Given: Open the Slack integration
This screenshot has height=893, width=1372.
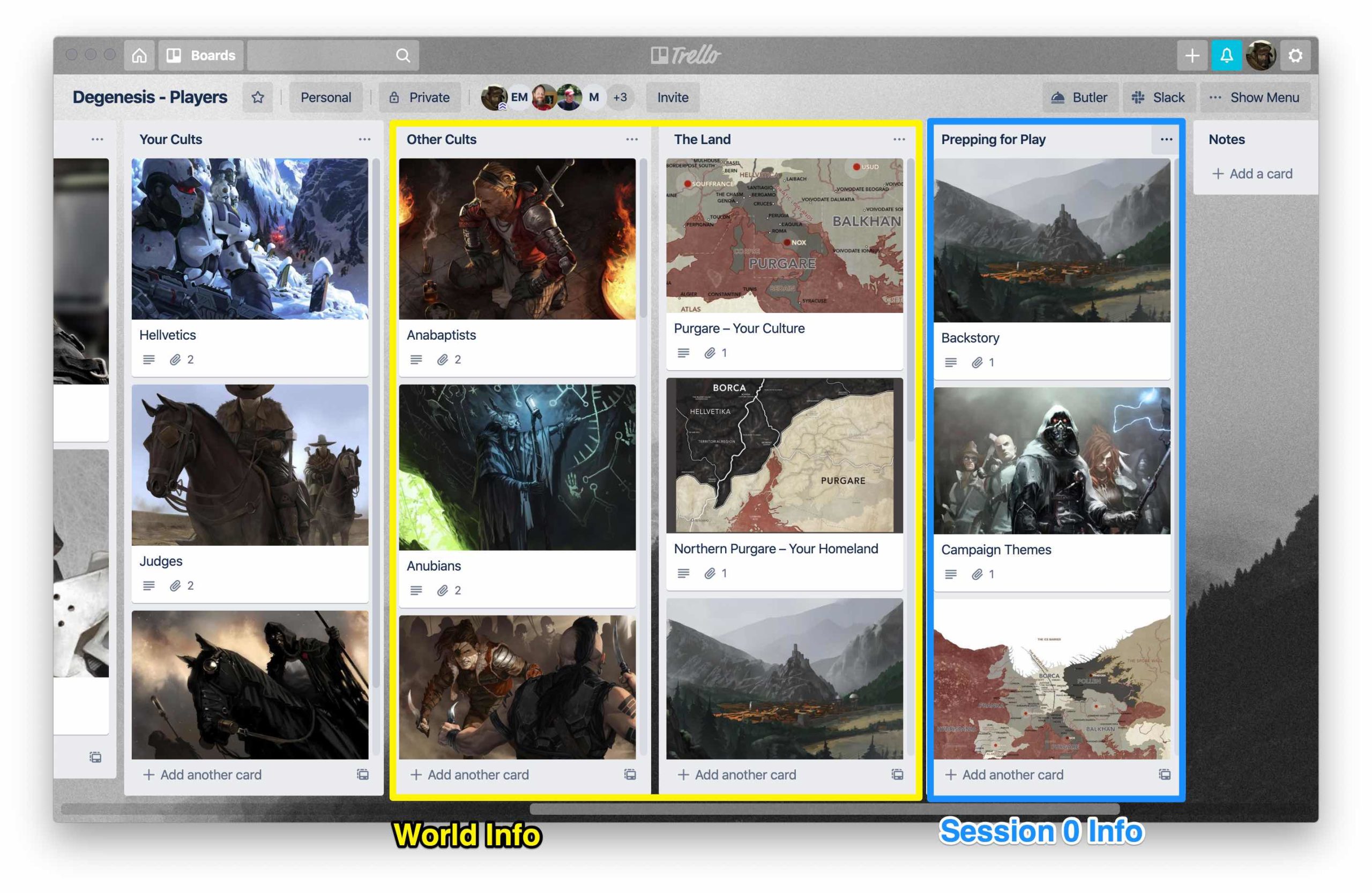Looking at the screenshot, I should pos(1158,97).
